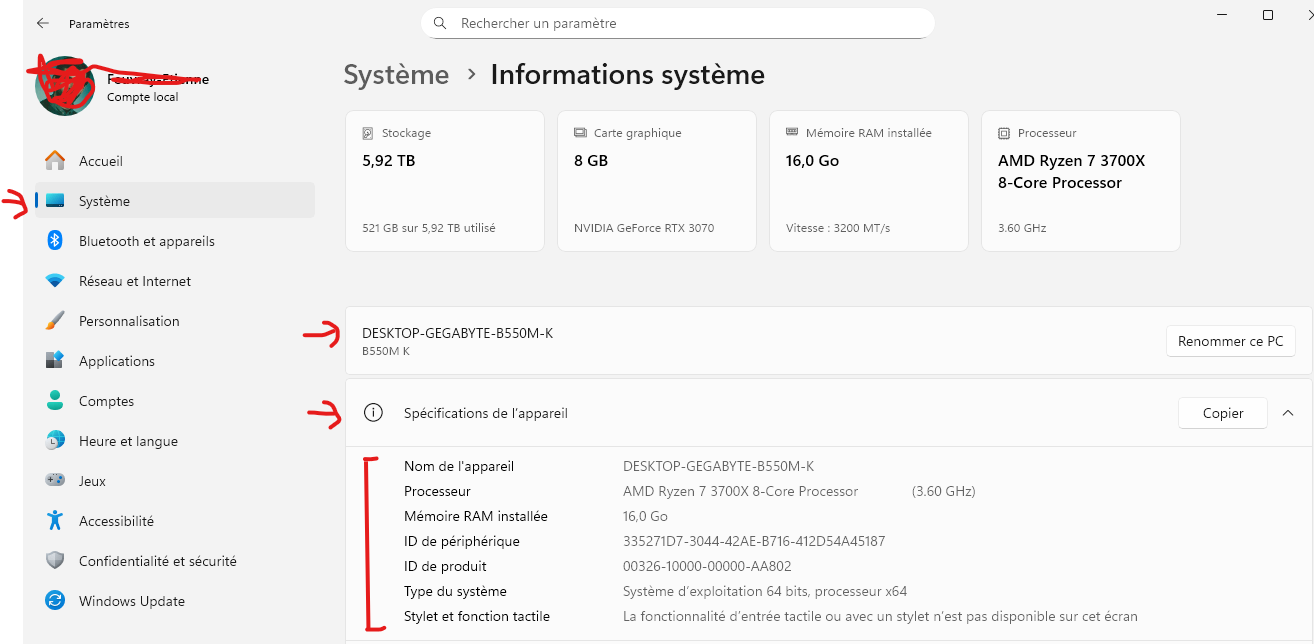Open Heure et langue settings
Screen dimensions: 1314x644
pos(175,441)
